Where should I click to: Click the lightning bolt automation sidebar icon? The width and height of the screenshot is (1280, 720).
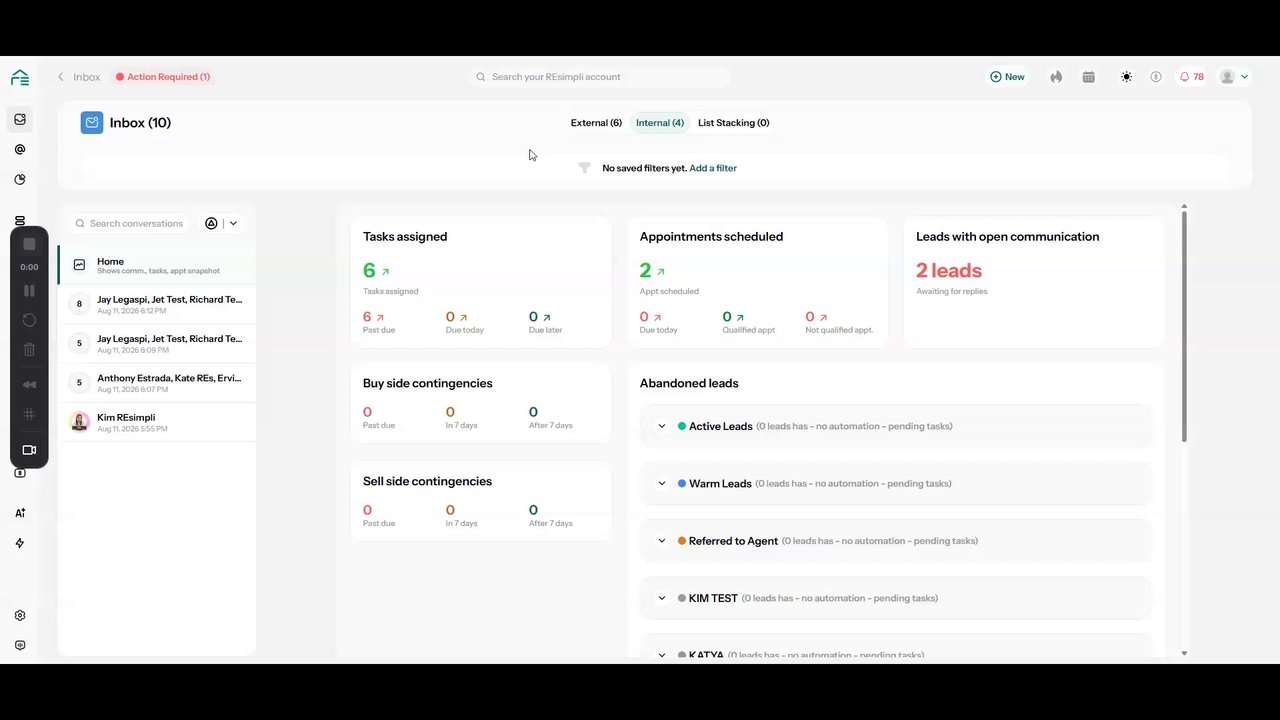[x=20, y=543]
